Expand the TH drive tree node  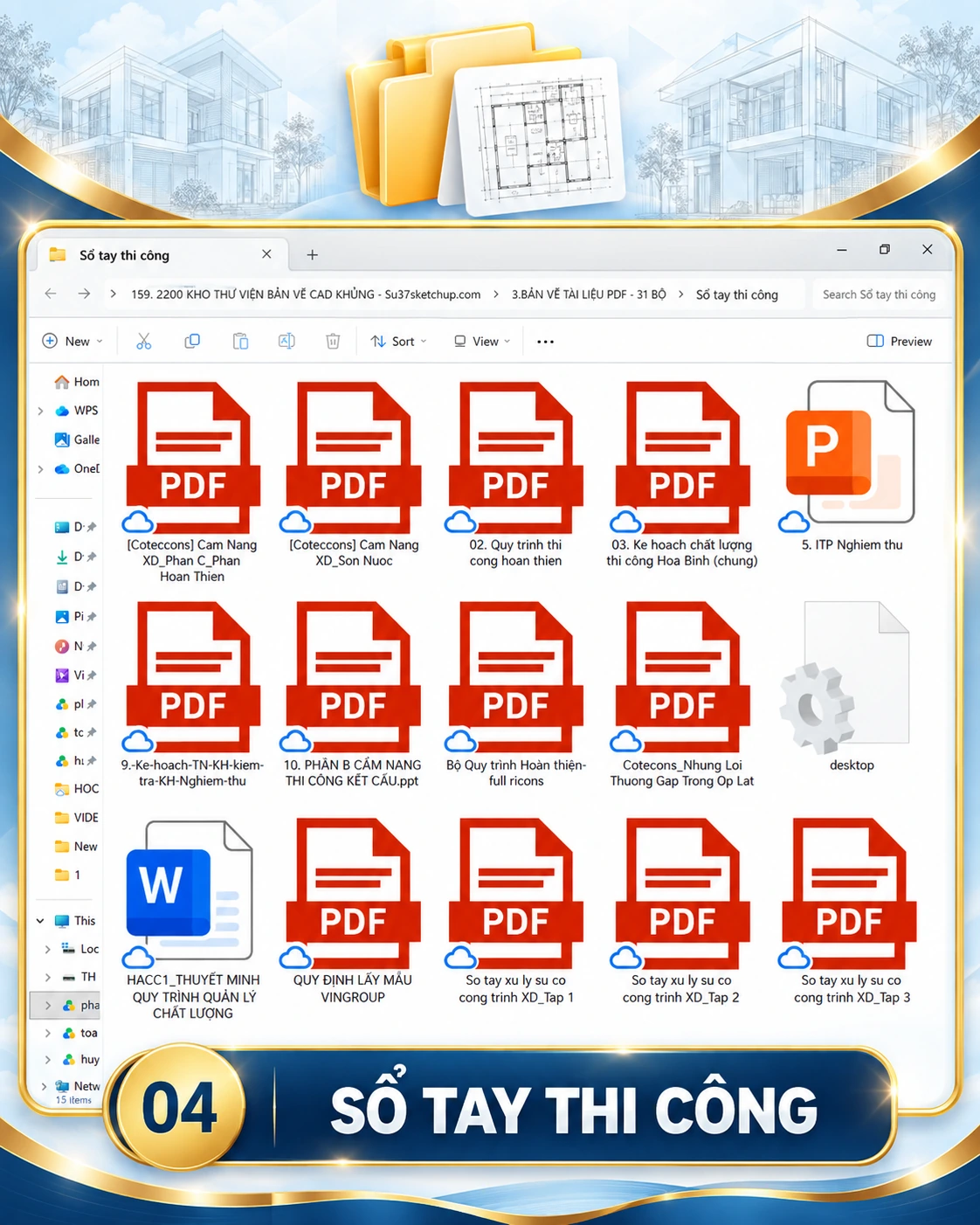coord(47,977)
